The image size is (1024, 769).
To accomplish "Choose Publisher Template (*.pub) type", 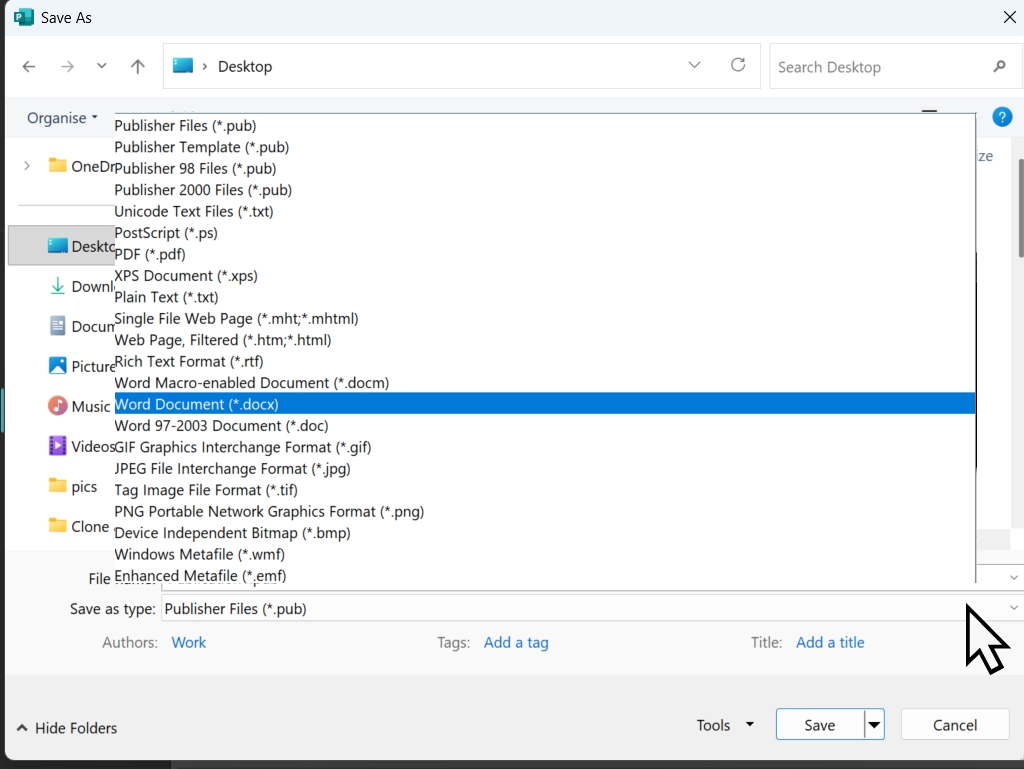I will pyautogui.click(x=545, y=147).
